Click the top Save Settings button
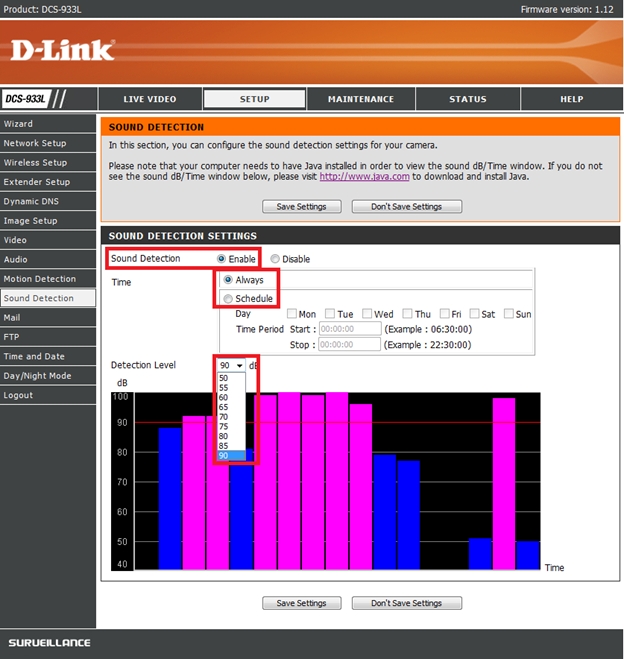Image resolution: width=624 pixels, height=659 pixels. coord(301,207)
